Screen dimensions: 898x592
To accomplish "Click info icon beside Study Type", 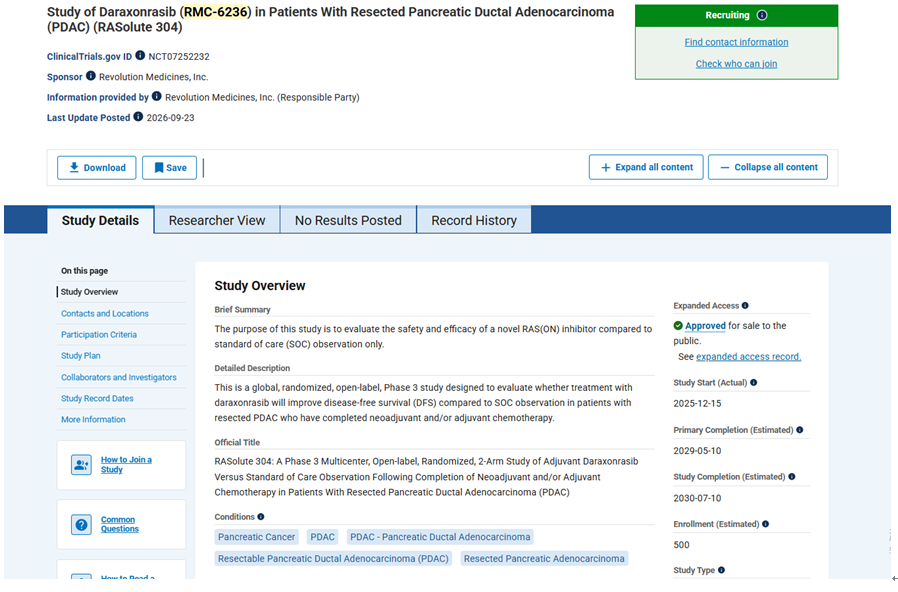I will pos(721,570).
